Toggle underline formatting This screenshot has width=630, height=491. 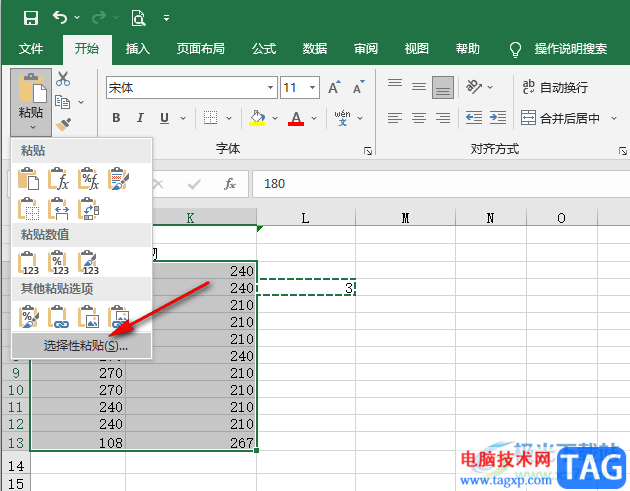(164, 118)
